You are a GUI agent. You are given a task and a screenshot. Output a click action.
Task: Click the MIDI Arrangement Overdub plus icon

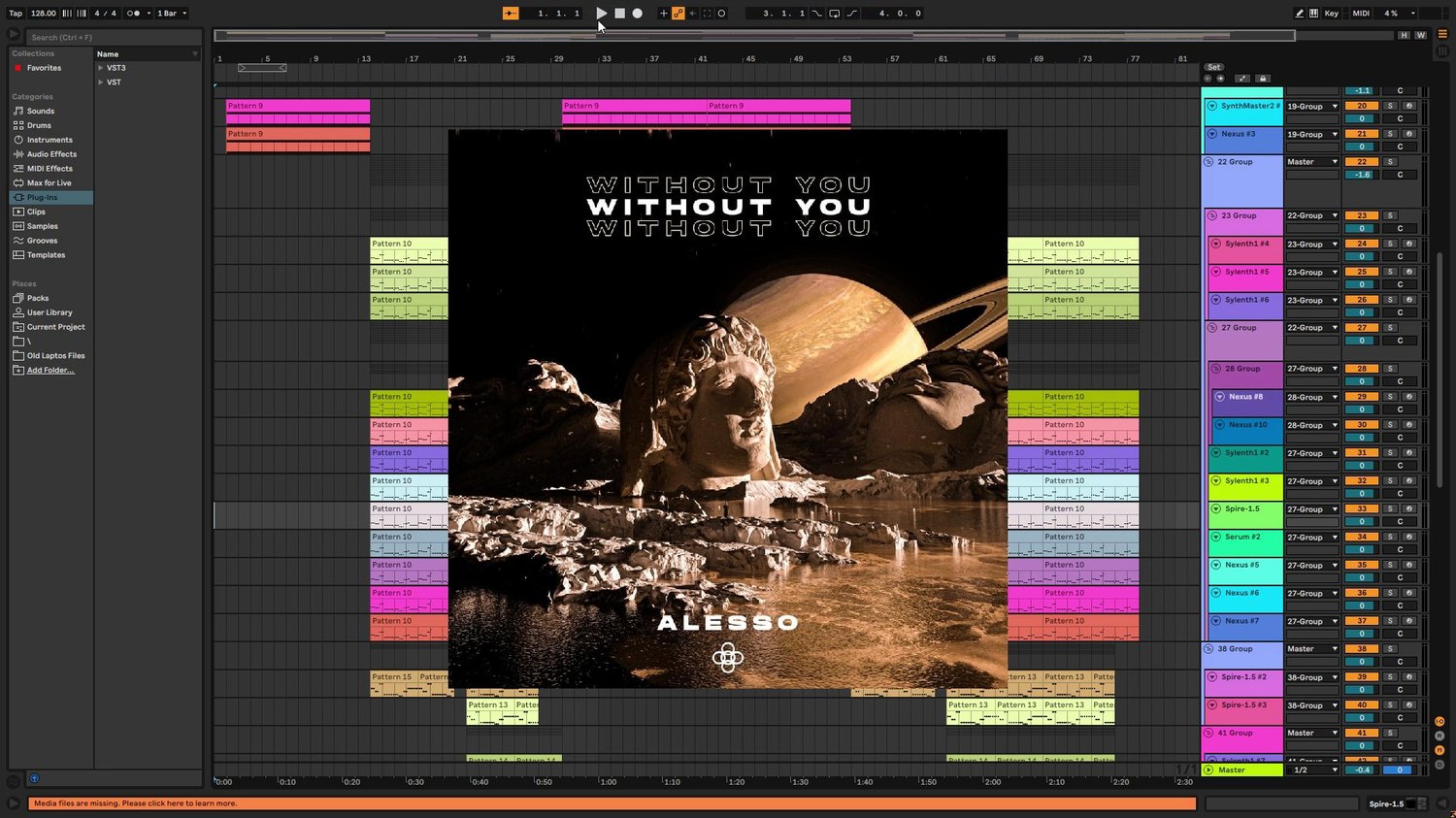click(664, 14)
